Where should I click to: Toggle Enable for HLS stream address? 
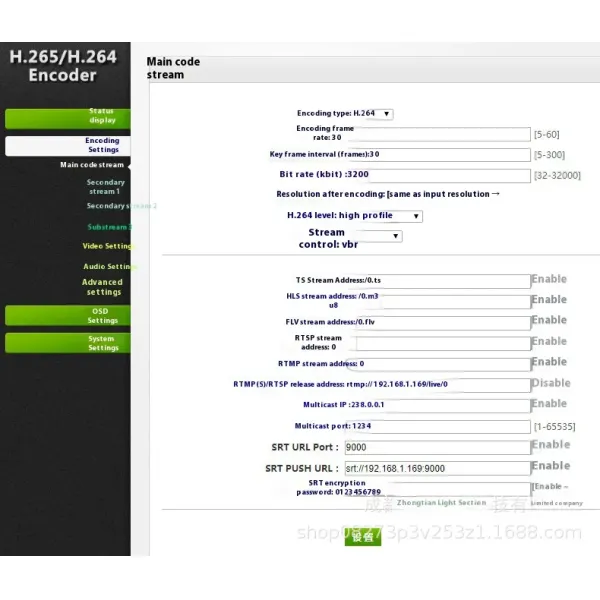549,300
